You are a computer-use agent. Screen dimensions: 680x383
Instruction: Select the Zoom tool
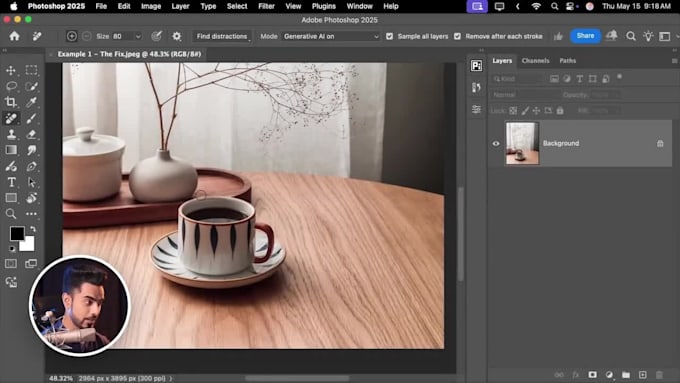(11, 214)
